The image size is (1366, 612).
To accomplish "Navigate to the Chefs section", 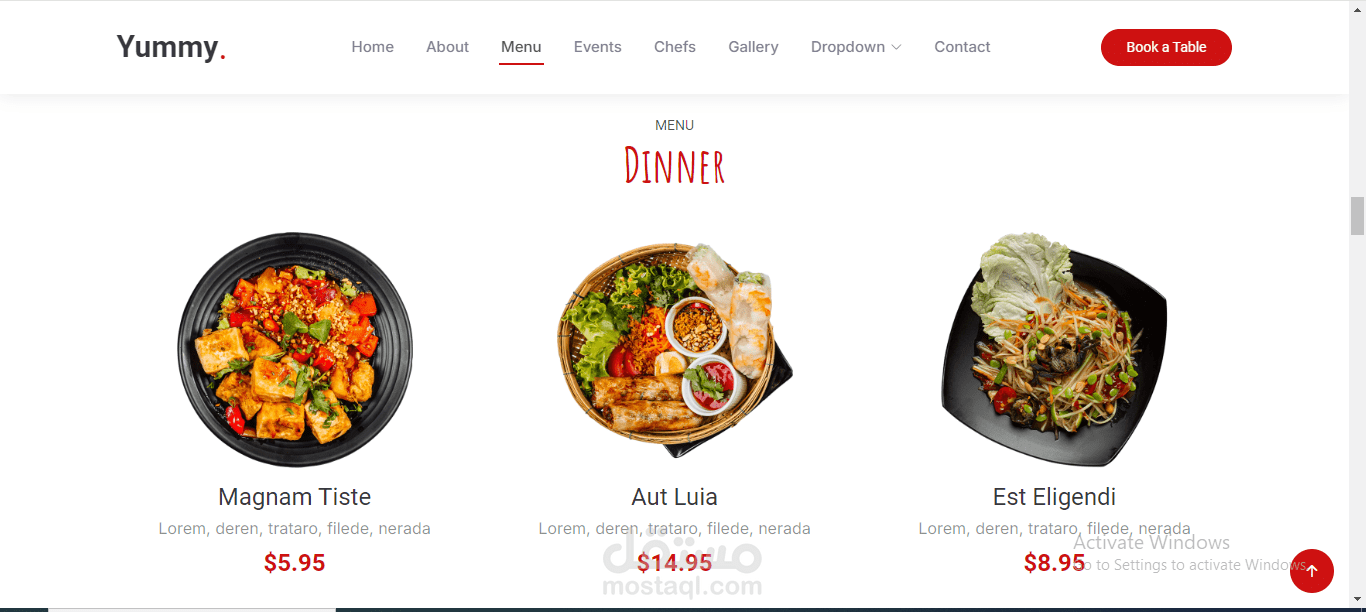I will (675, 47).
